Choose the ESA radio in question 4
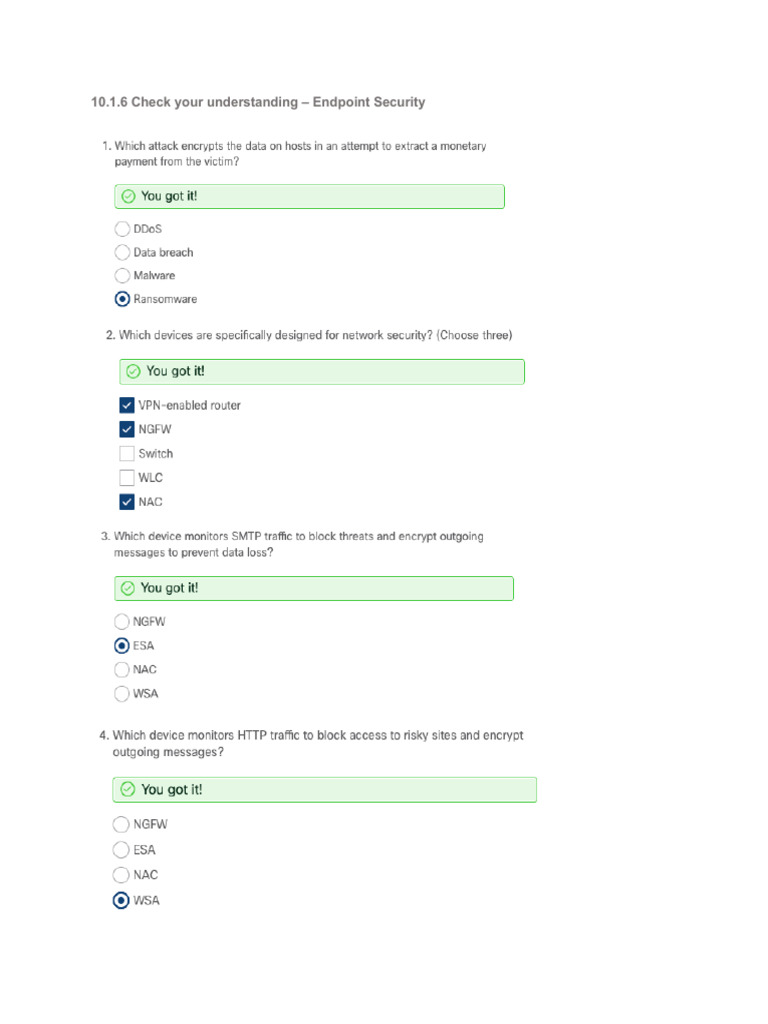768x1024 pixels. point(121,850)
